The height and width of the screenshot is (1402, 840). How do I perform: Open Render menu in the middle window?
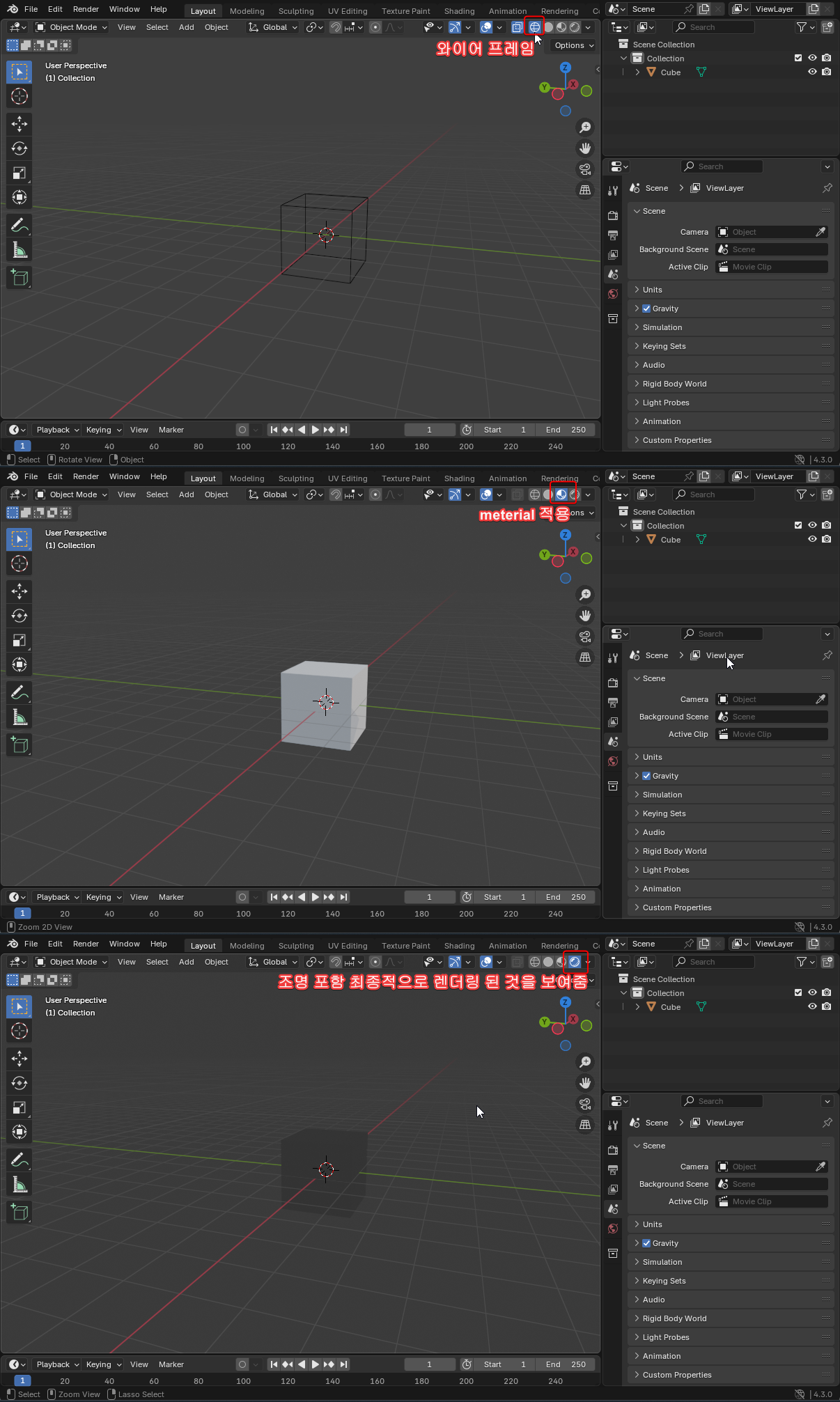(x=86, y=476)
